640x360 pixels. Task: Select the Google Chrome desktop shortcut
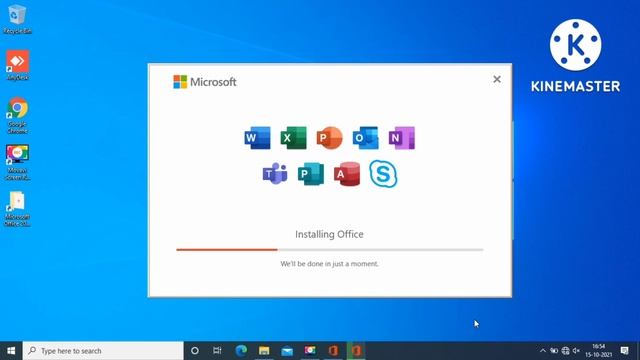click(x=17, y=116)
